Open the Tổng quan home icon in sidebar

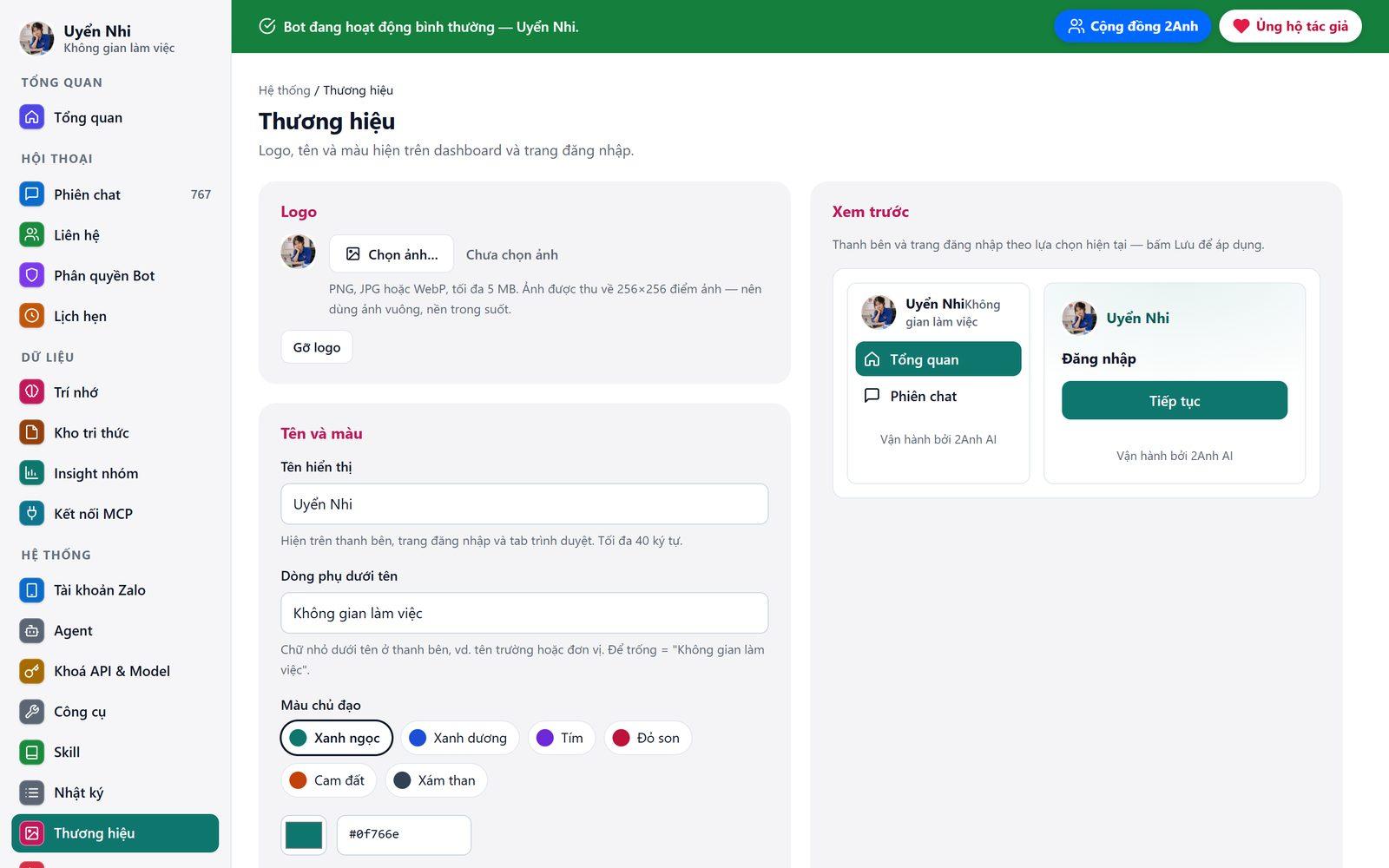pos(32,117)
